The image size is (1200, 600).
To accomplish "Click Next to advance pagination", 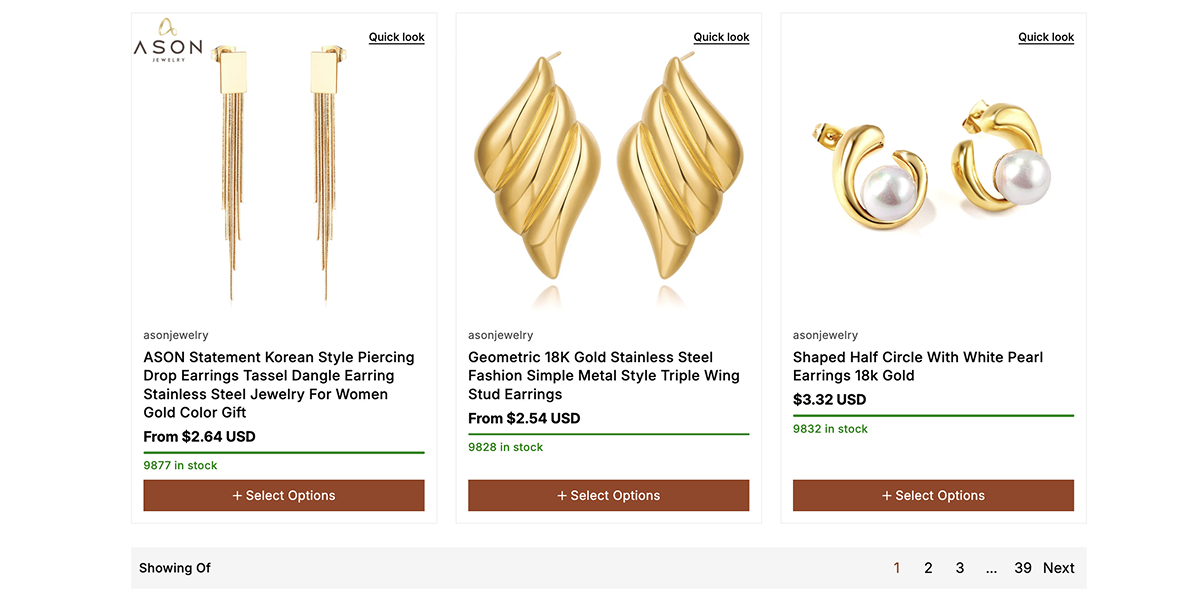I will (x=1058, y=568).
